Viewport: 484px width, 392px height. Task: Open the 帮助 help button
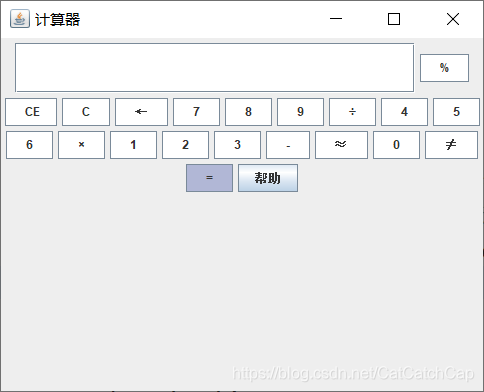tap(268, 178)
